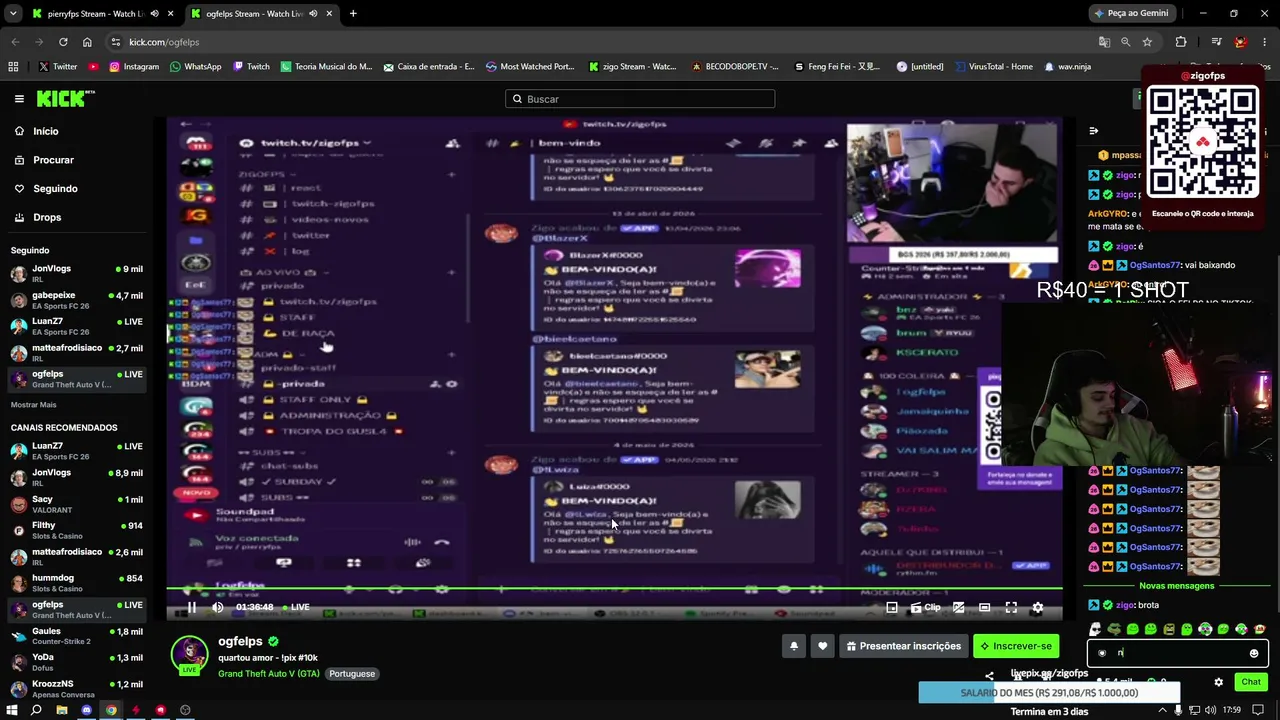Show hidden system tray icons

tap(1162, 710)
